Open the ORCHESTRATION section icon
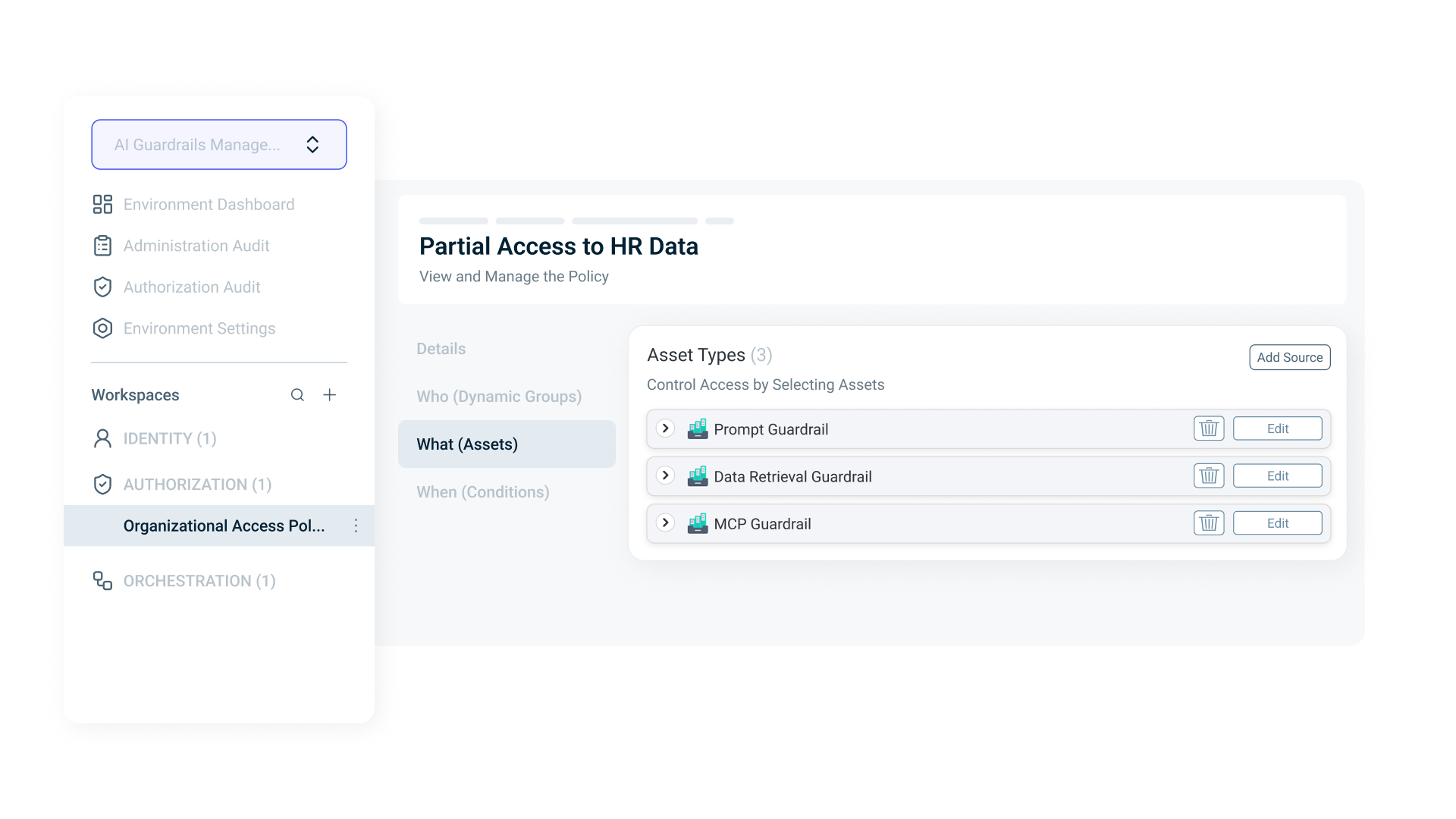The image size is (1456, 819). click(103, 580)
